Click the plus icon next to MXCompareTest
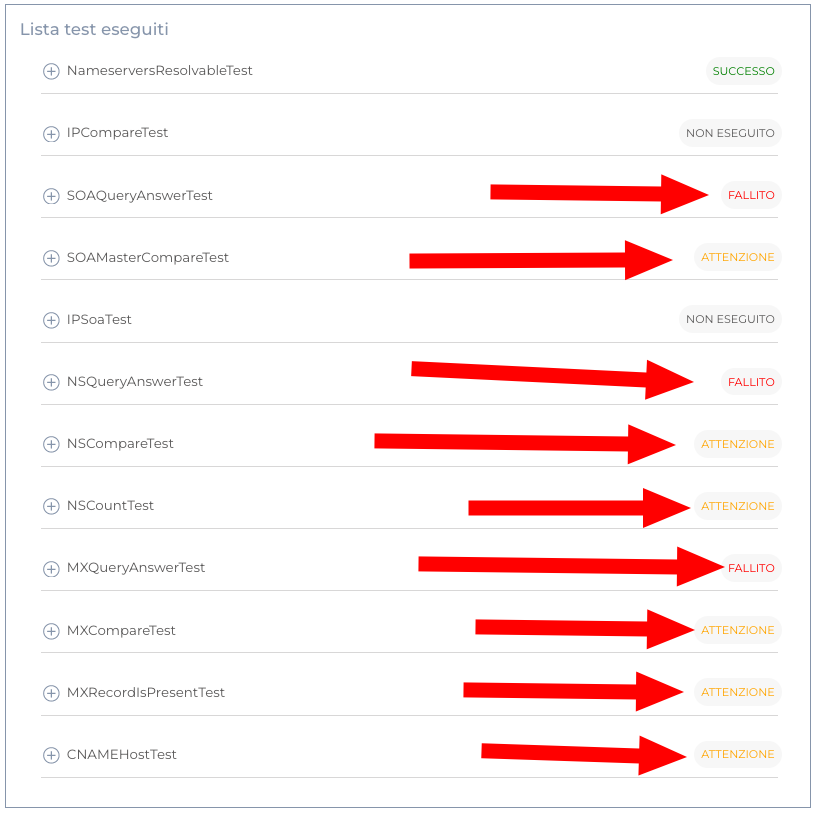 (x=51, y=631)
